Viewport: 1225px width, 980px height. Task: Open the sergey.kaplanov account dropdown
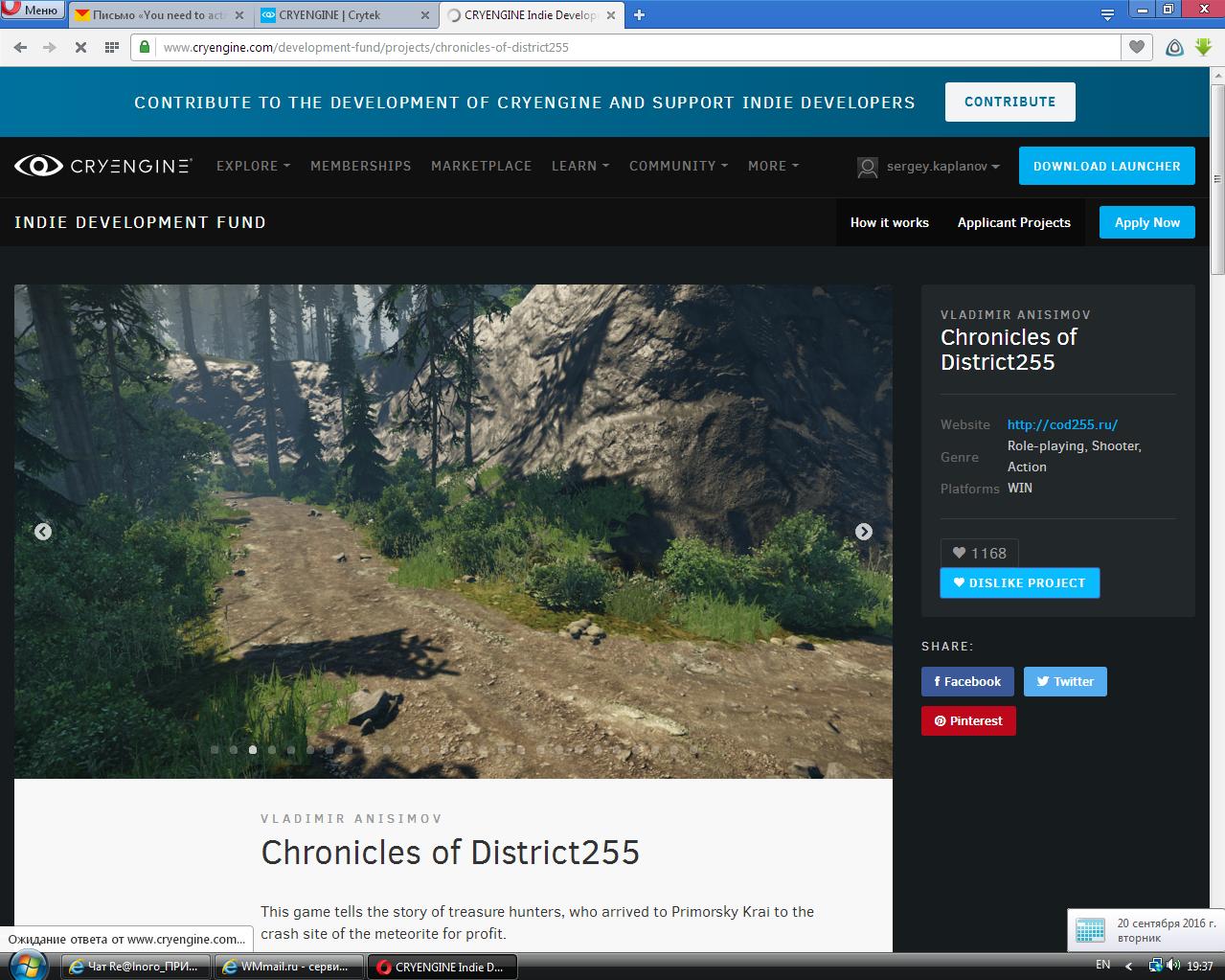point(942,167)
